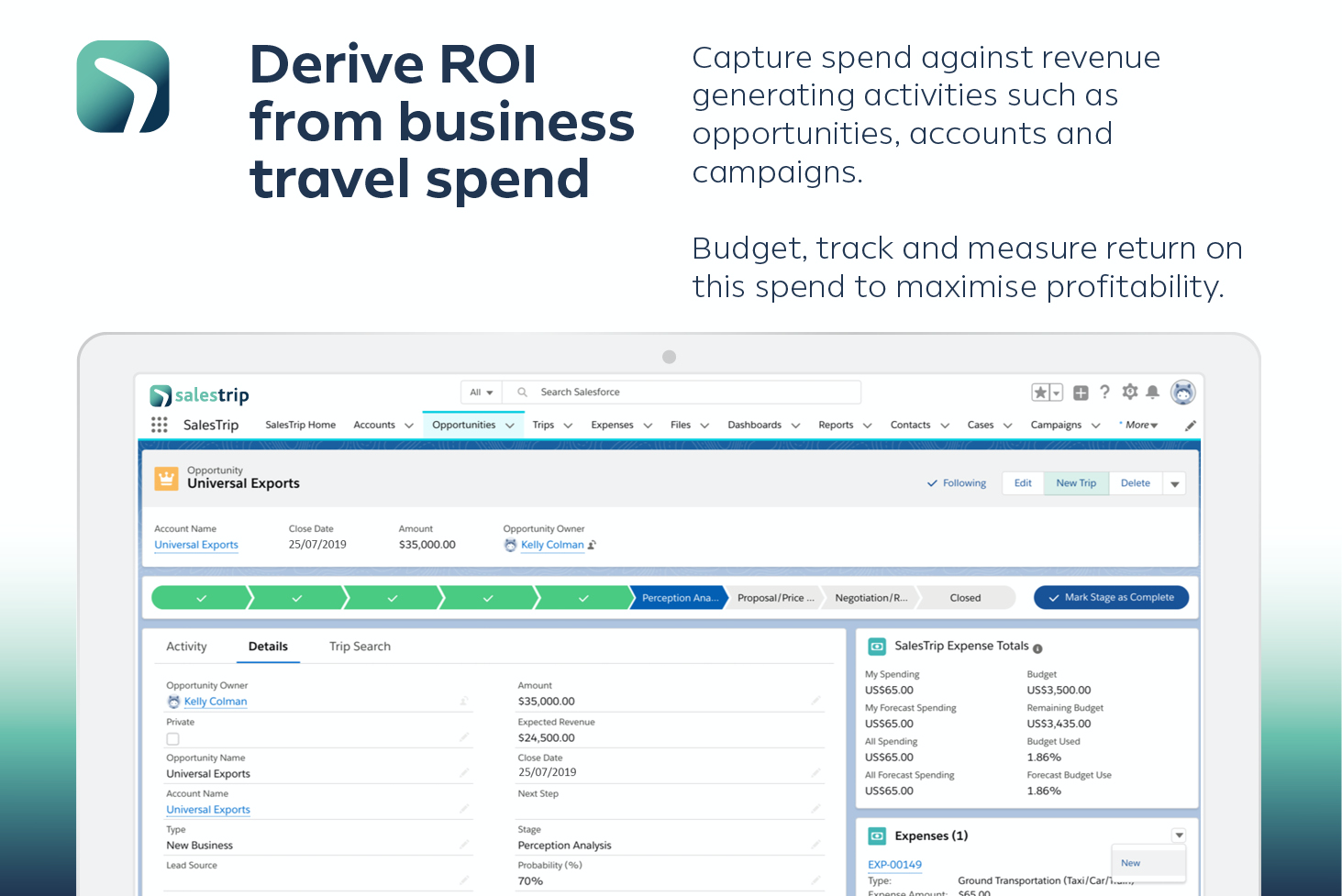Viewport: 1342px width, 896px height.
Task: Open the All search scope dropdown
Action: pyautogui.click(x=482, y=393)
